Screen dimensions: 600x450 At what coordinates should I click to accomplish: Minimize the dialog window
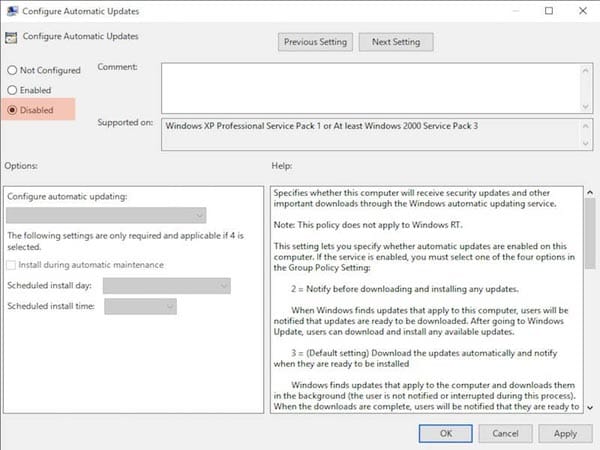(515, 11)
